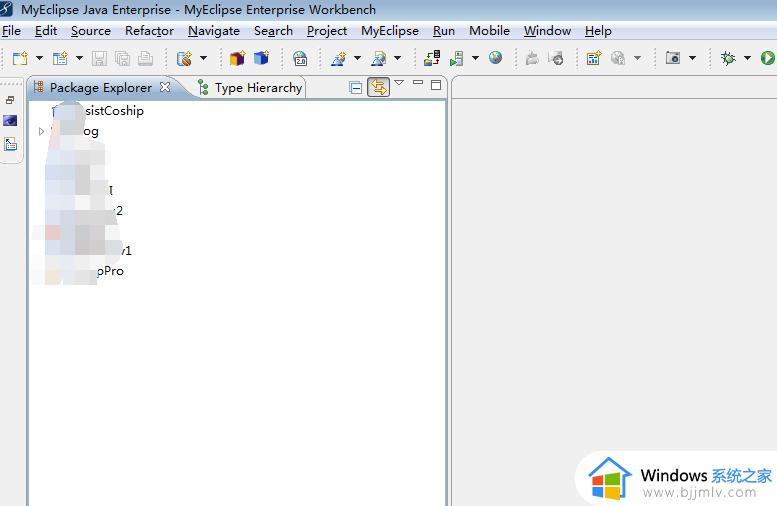This screenshot has width=777, height=506.
Task: Click the camera screenshot icon
Action: 672,58
